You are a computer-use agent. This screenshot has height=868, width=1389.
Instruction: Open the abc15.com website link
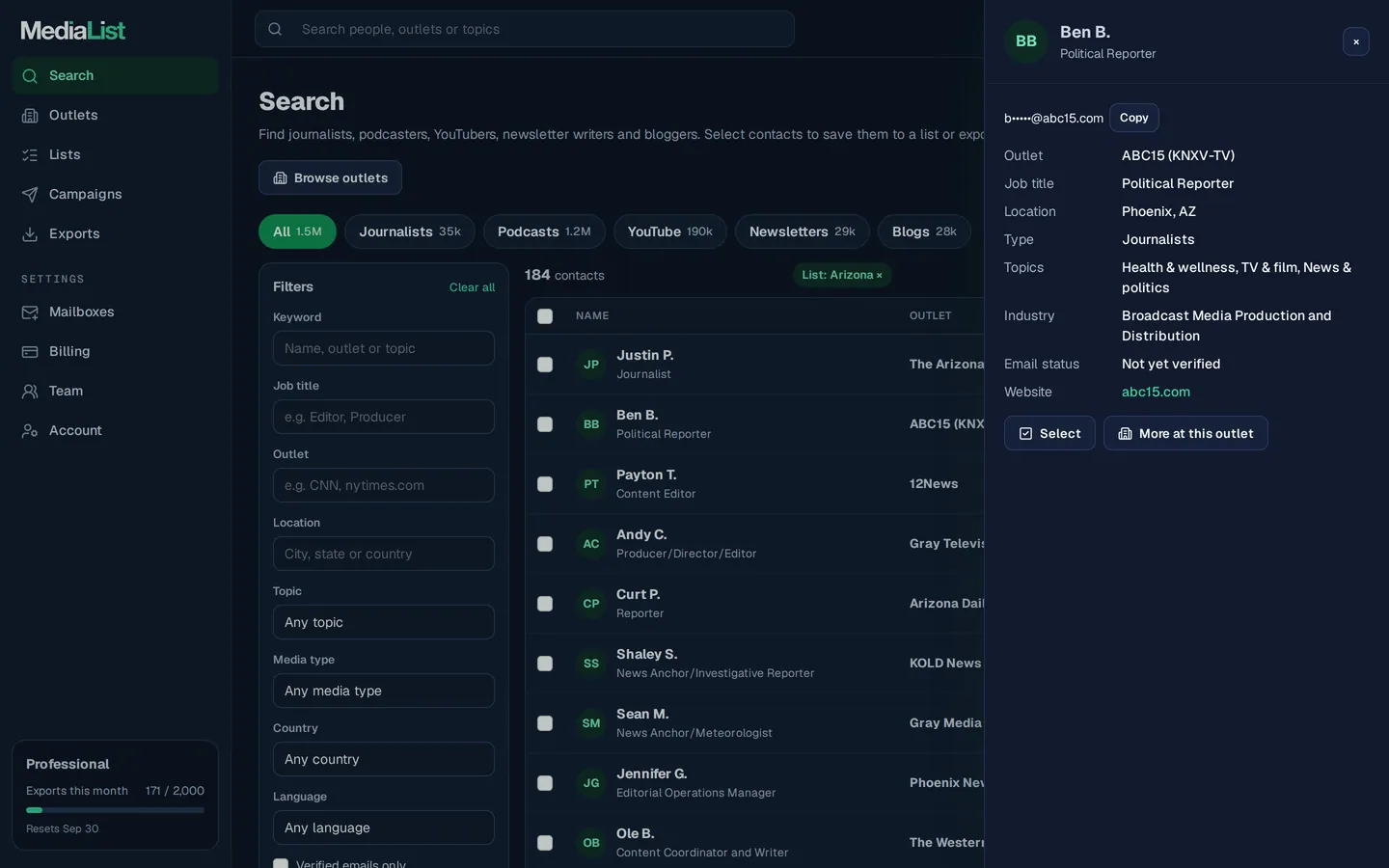click(x=1156, y=392)
